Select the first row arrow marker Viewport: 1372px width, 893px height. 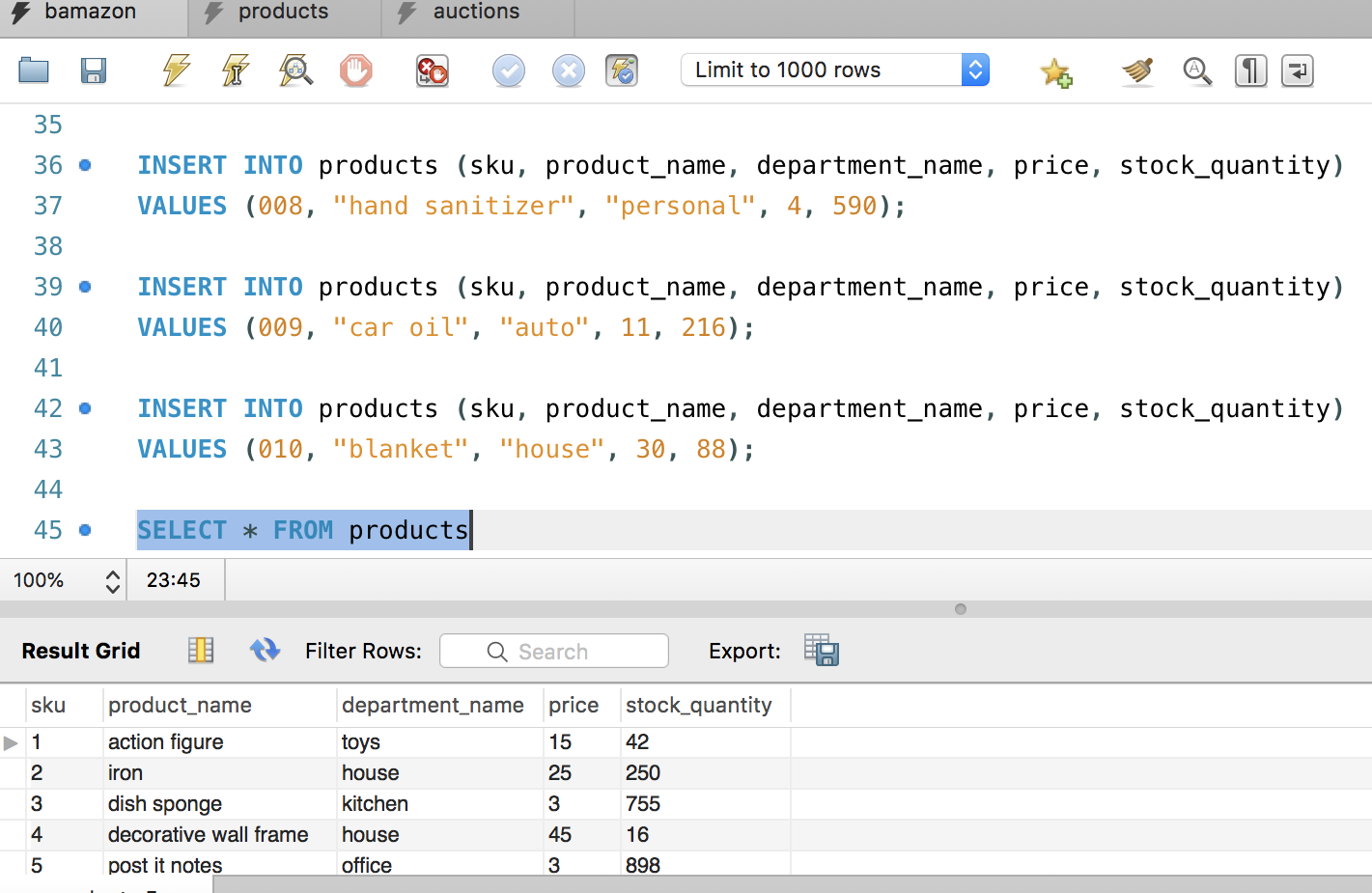tap(12, 742)
